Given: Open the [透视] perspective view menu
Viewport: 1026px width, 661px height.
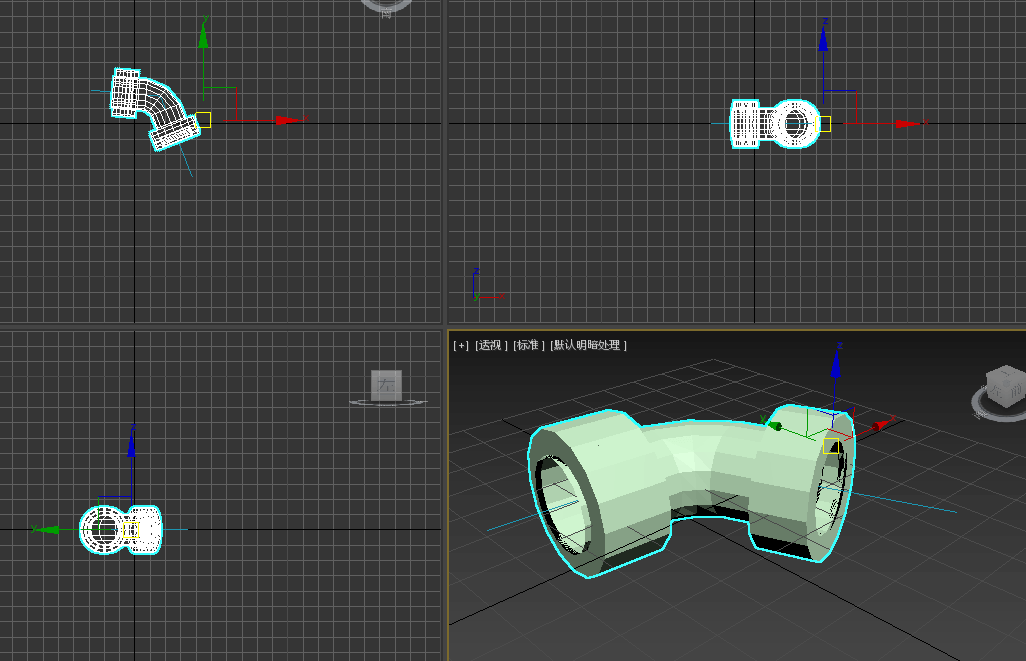Looking at the screenshot, I should pos(490,345).
